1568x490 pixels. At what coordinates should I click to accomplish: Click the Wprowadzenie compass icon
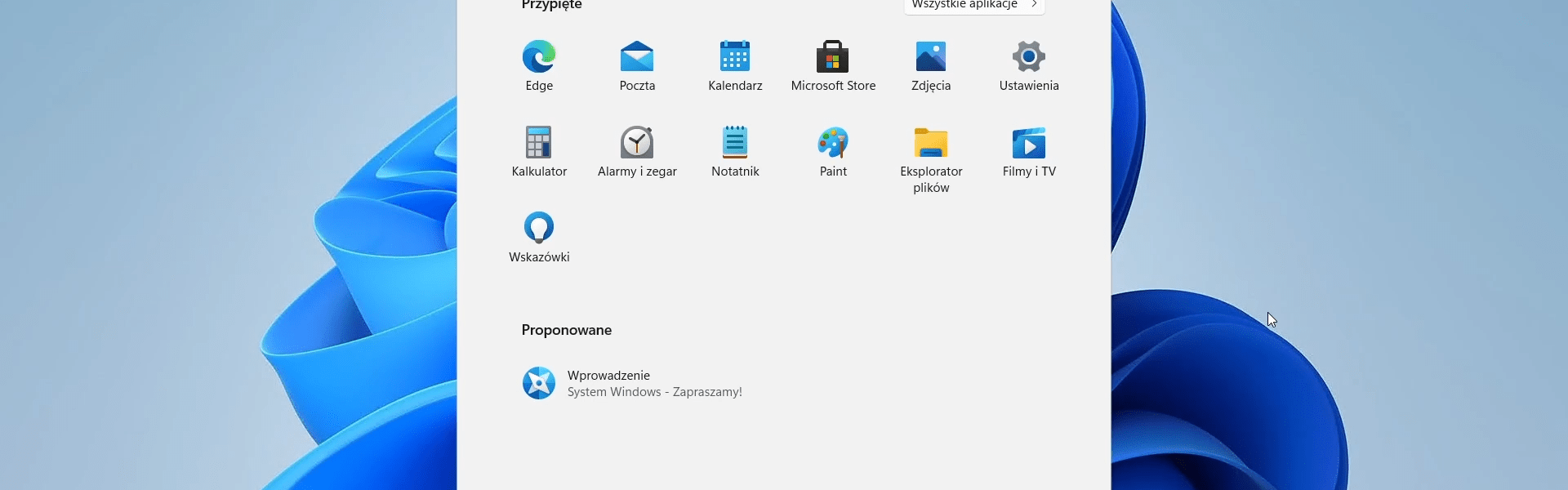[539, 383]
